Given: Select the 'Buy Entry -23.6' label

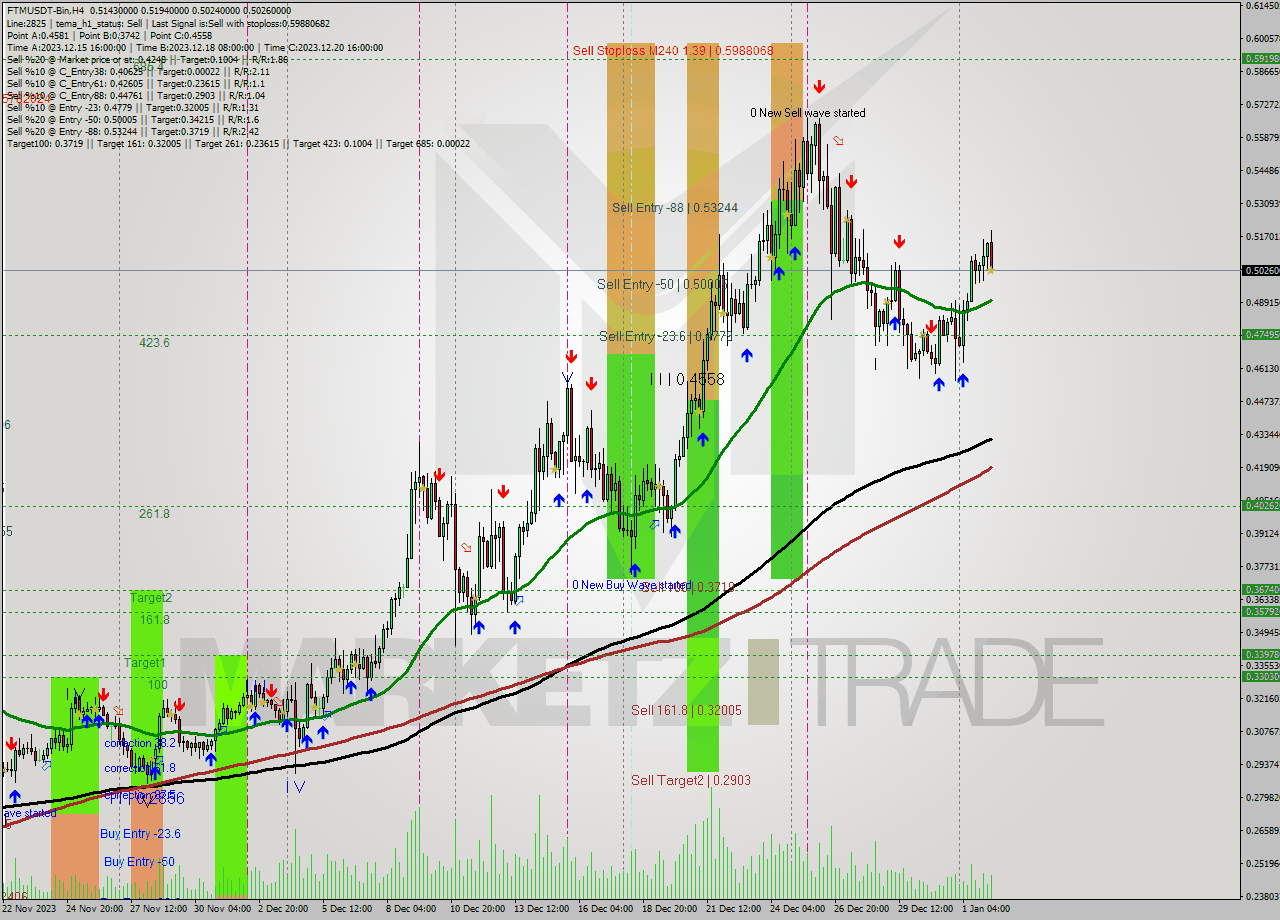Looking at the screenshot, I should 141,833.
